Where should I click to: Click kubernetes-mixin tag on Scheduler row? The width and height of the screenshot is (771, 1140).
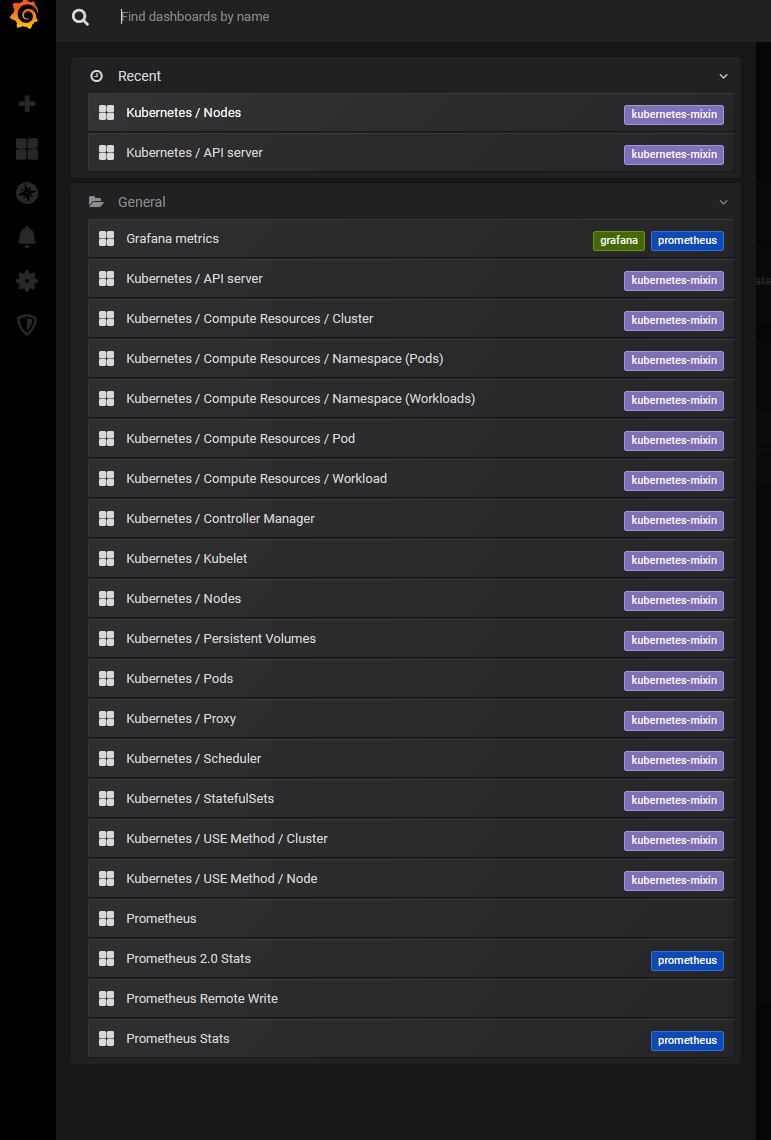(x=674, y=760)
